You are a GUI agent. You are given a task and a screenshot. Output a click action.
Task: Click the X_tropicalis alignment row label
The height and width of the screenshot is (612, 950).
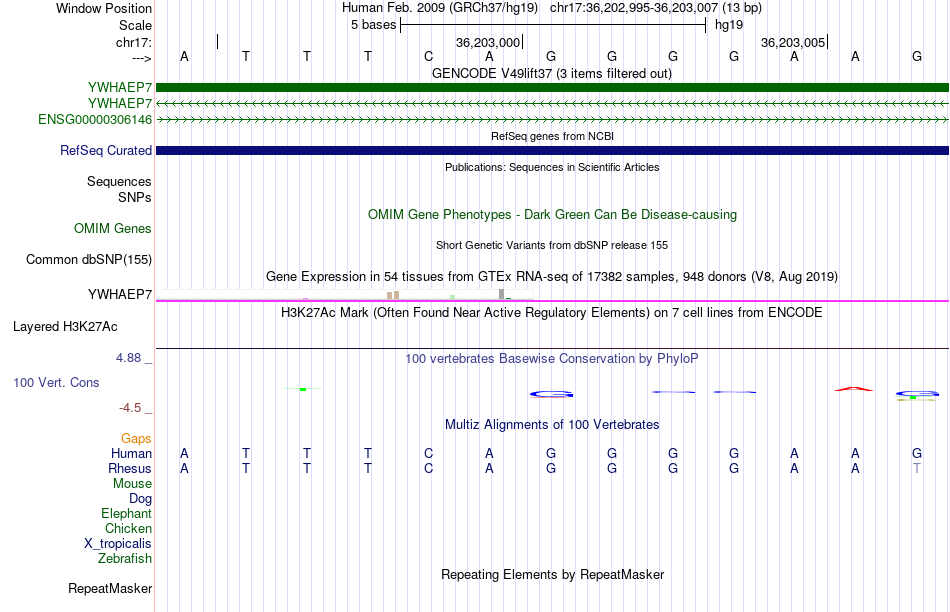tap(118, 544)
